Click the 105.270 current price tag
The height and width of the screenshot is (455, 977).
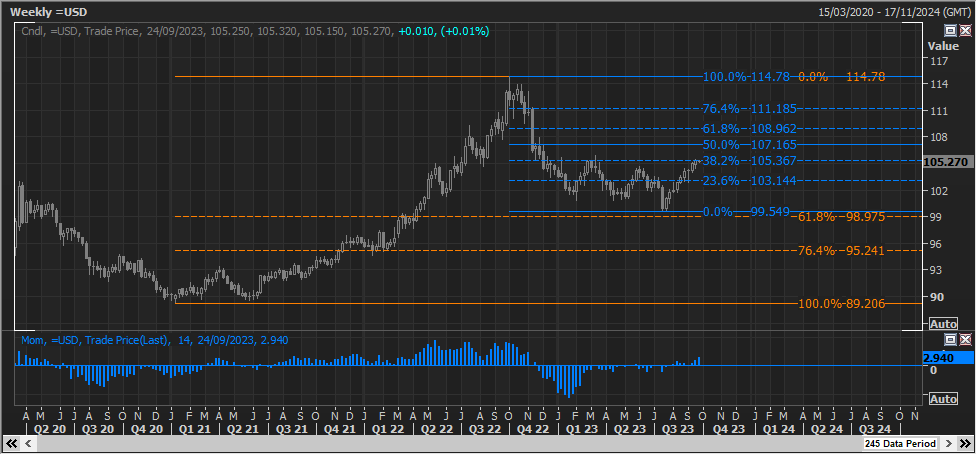click(x=946, y=162)
